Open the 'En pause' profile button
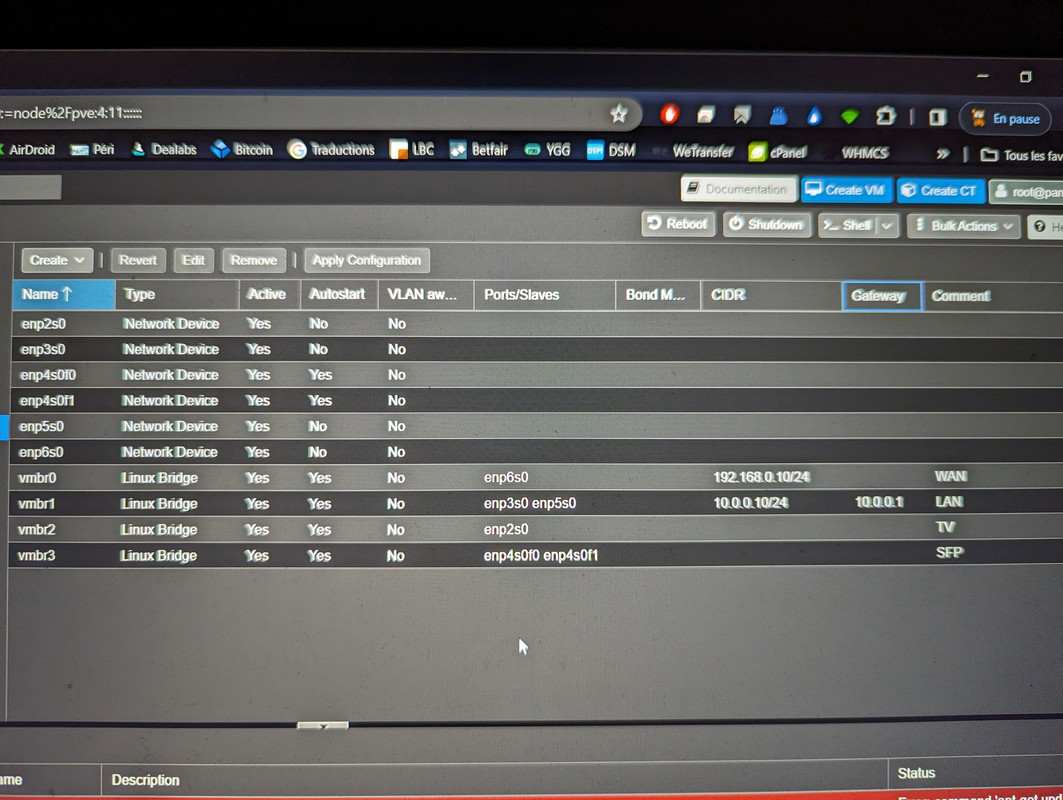Viewport: 1063px width, 800px height. [x=1005, y=119]
